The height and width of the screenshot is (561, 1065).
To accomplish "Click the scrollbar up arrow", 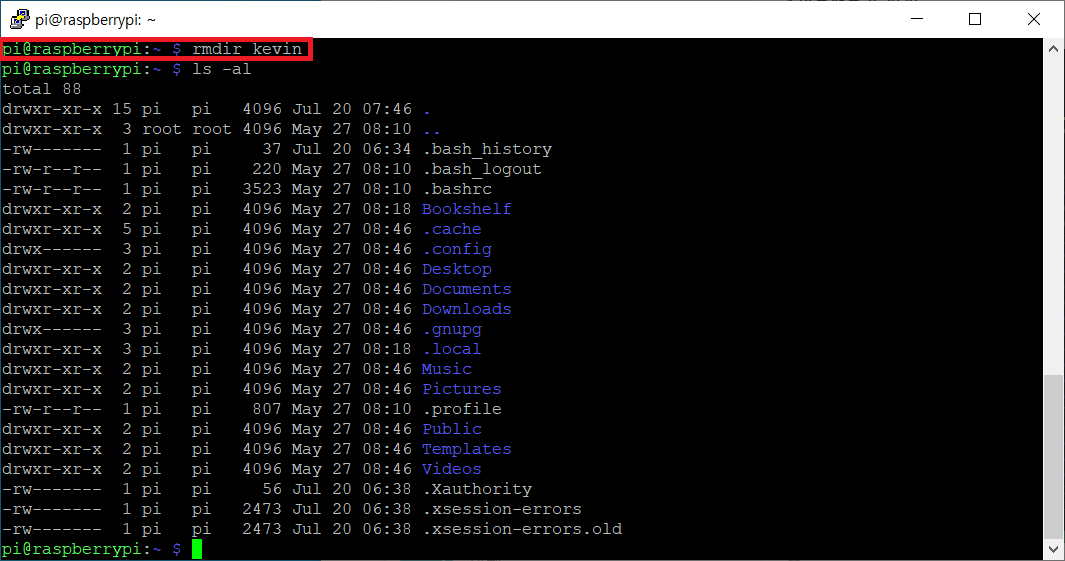I will (x=1053, y=49).
